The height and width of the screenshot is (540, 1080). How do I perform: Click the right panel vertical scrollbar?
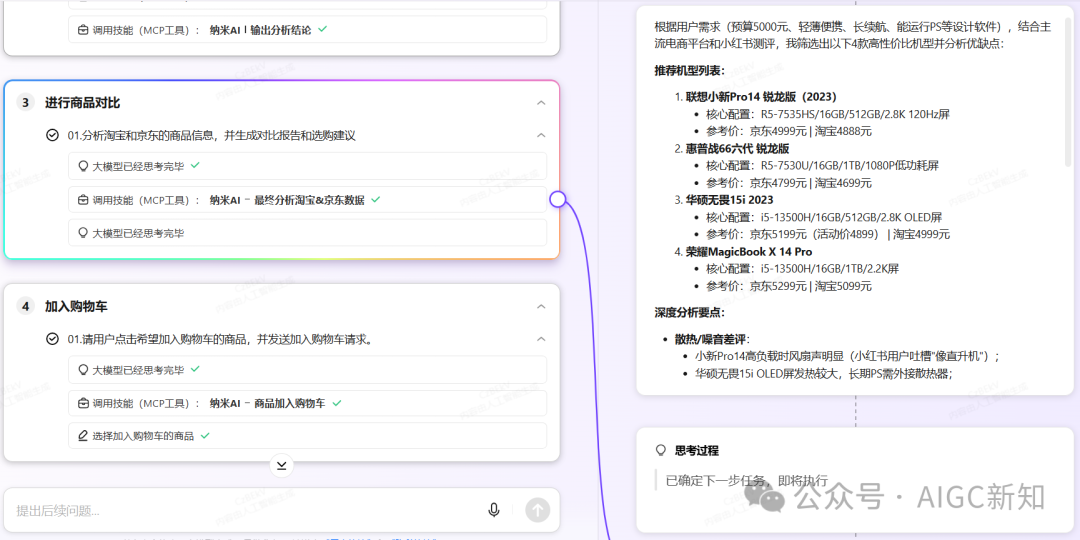point(1068,90)
